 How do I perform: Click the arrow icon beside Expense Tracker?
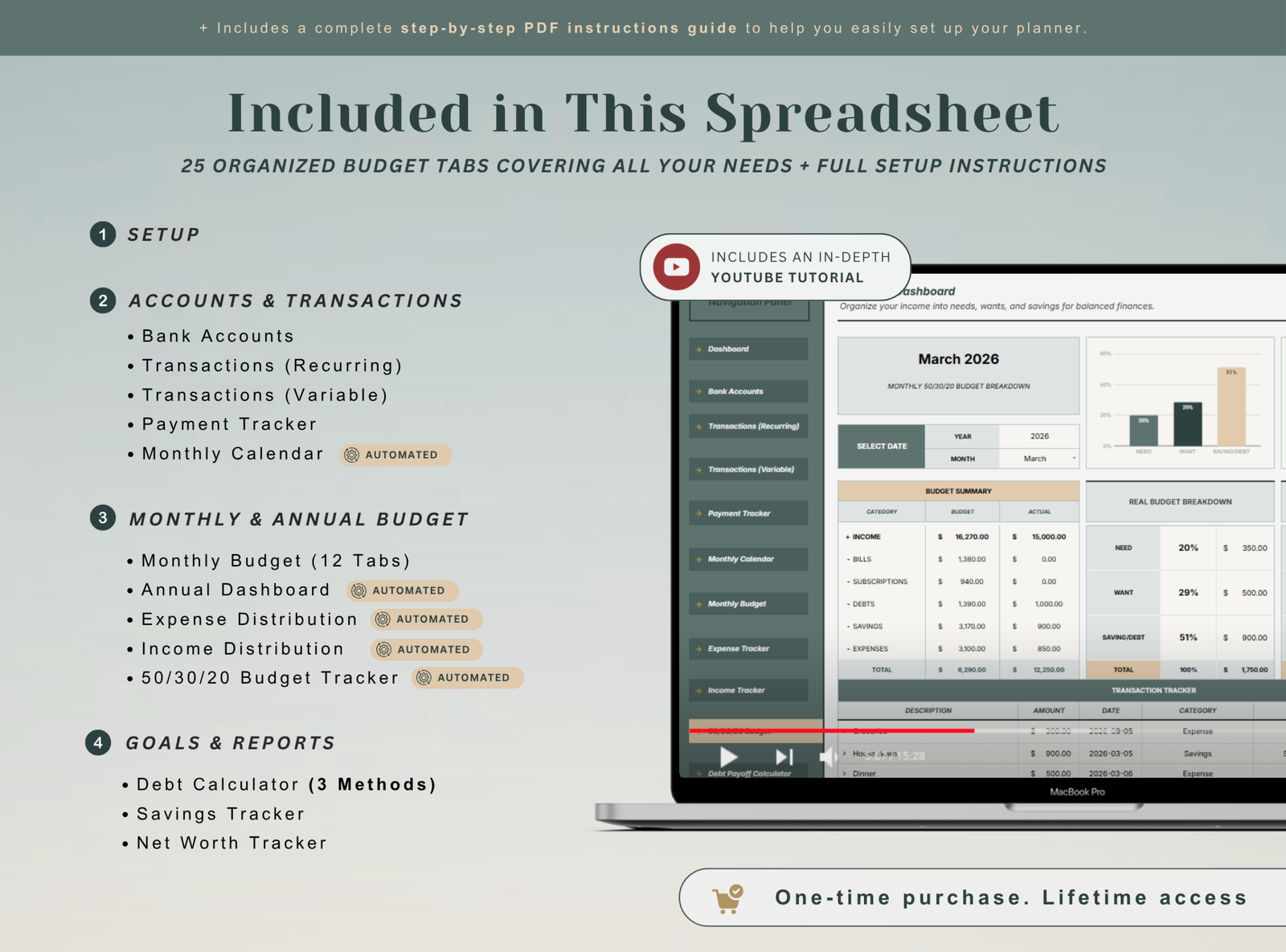[x=698, y=649]
